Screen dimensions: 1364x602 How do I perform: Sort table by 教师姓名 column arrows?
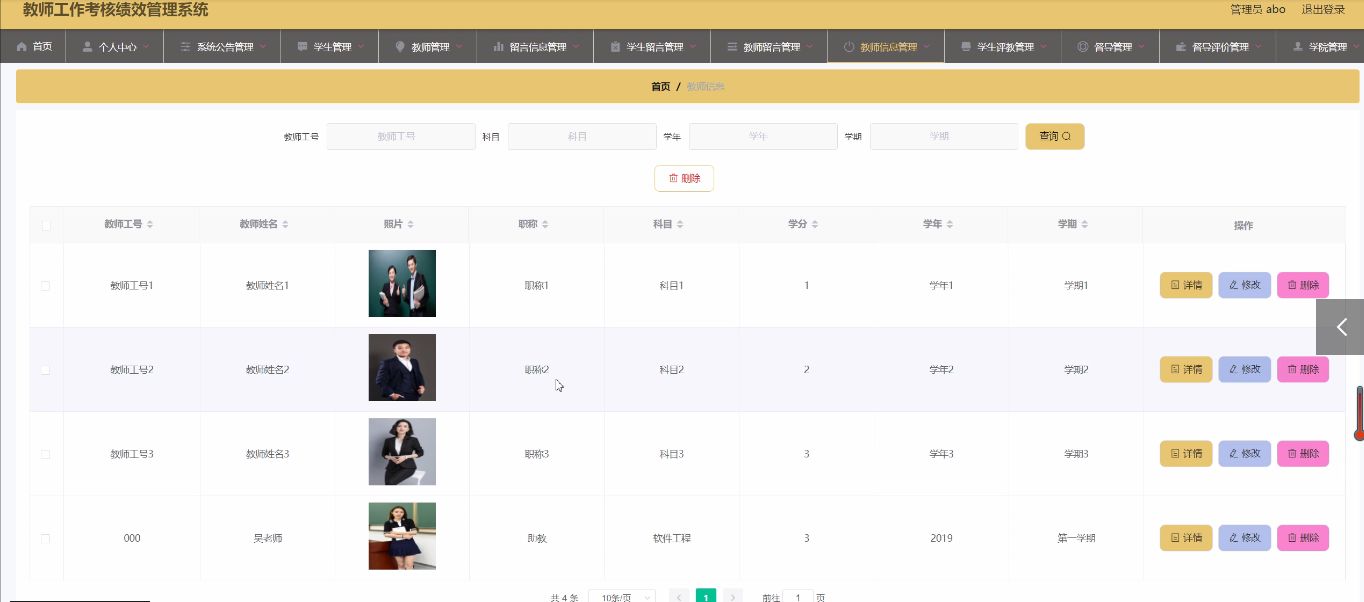click(x=285, y=225)
